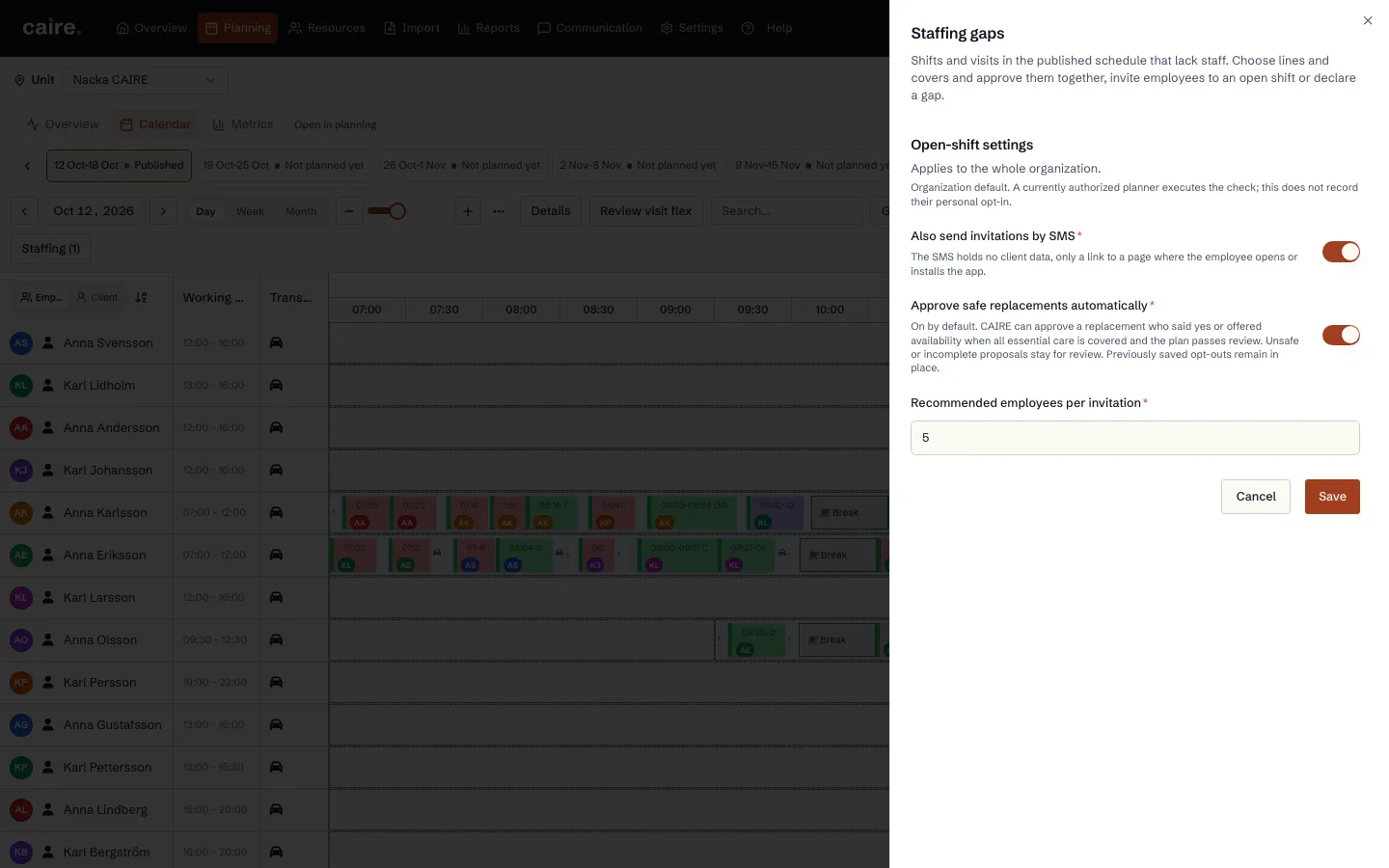Image resolution: width=1389 pixels, height=868 pixels.
Task: Toggle 'Approve safe replacements automatically' switch
Action: 1341,335
